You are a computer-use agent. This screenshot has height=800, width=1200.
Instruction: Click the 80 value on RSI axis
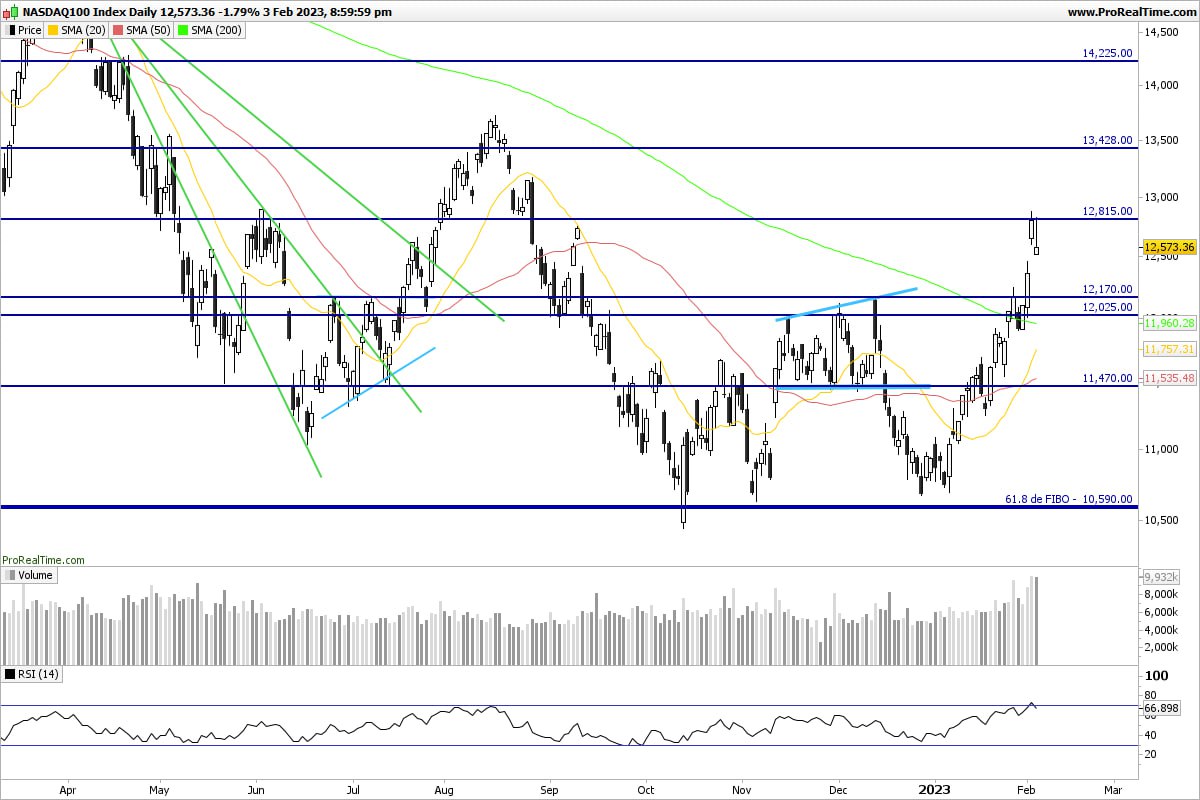click(x=1150, y=695)
